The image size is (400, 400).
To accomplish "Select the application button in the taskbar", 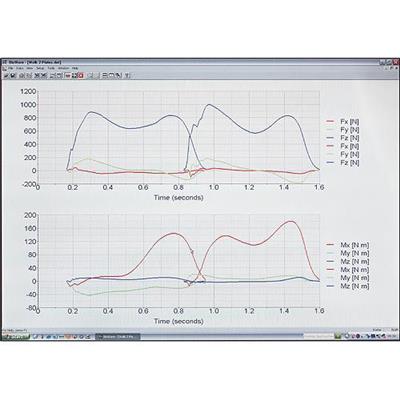I will click(x=118, y=337).
